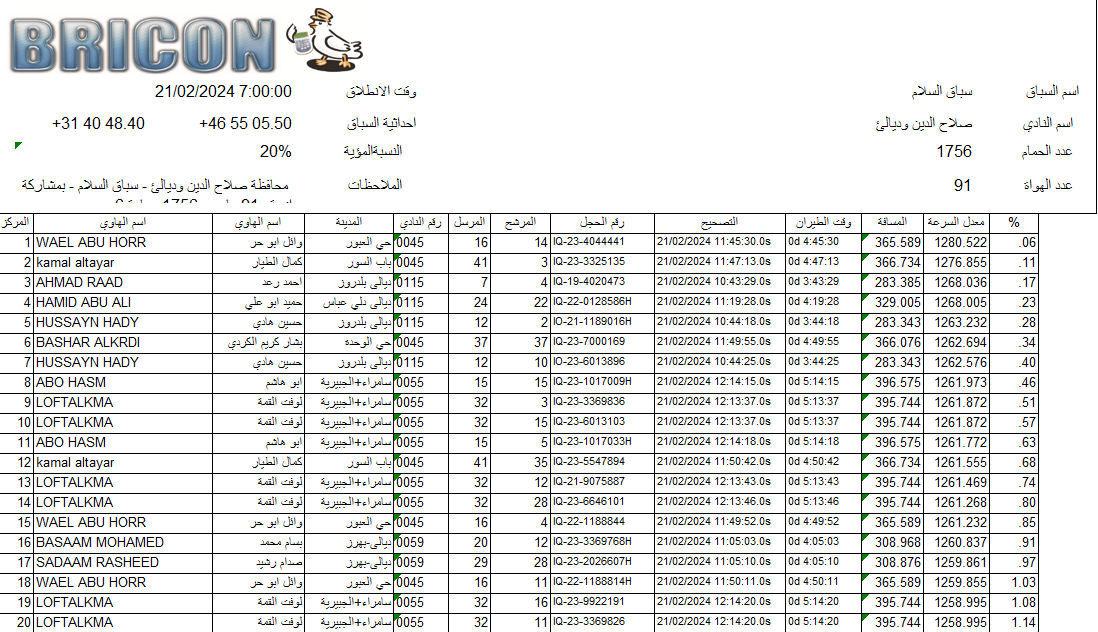Click the pigeon count value 1756
This screenshot has width=1098, height=632.
pyautogui.click(x=953, y=152)
